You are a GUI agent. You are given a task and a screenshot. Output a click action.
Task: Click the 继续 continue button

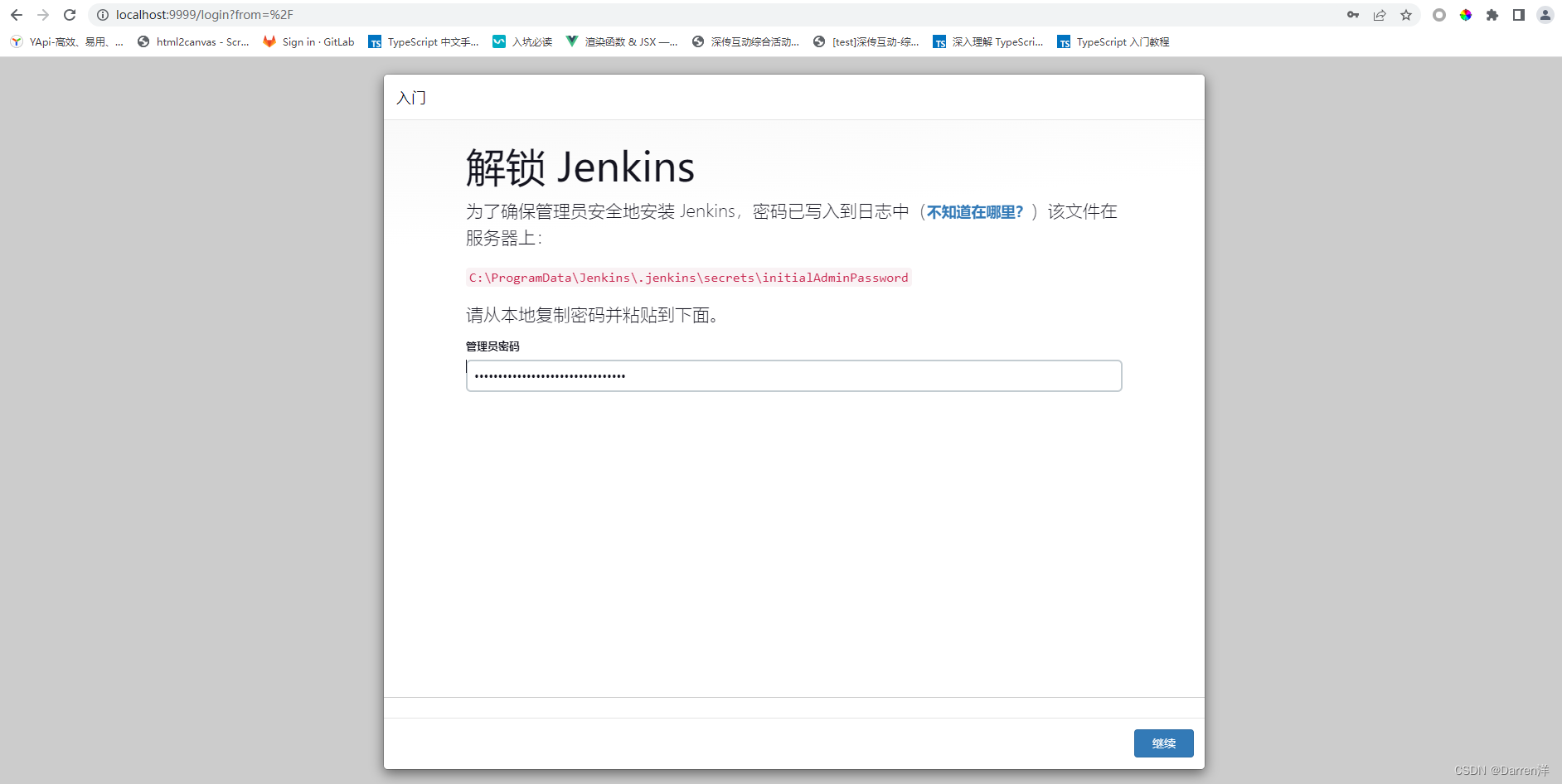pyautogui.click(x=1163, y=743)
